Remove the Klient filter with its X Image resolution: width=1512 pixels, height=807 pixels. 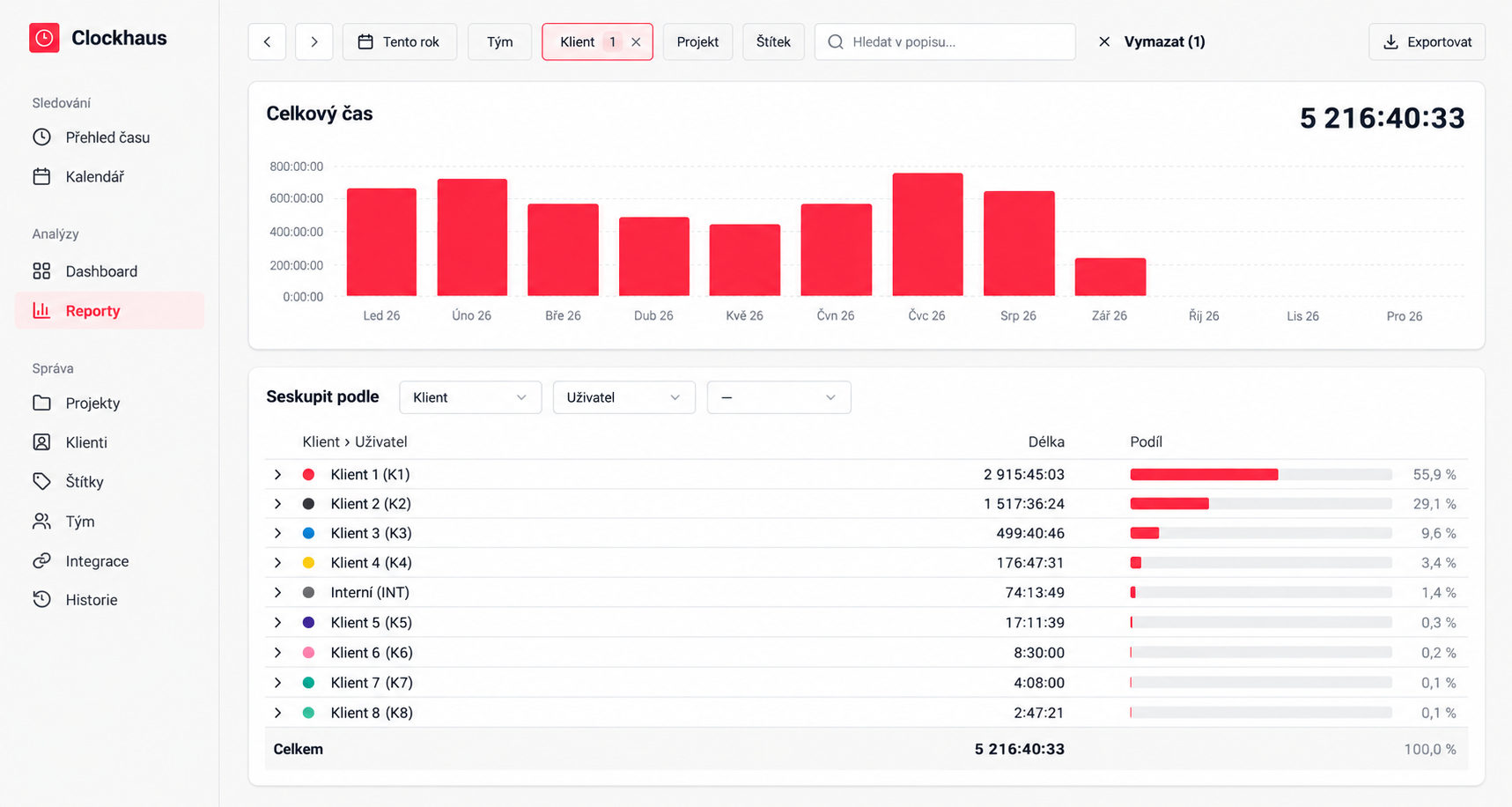[x=636, y=41]
